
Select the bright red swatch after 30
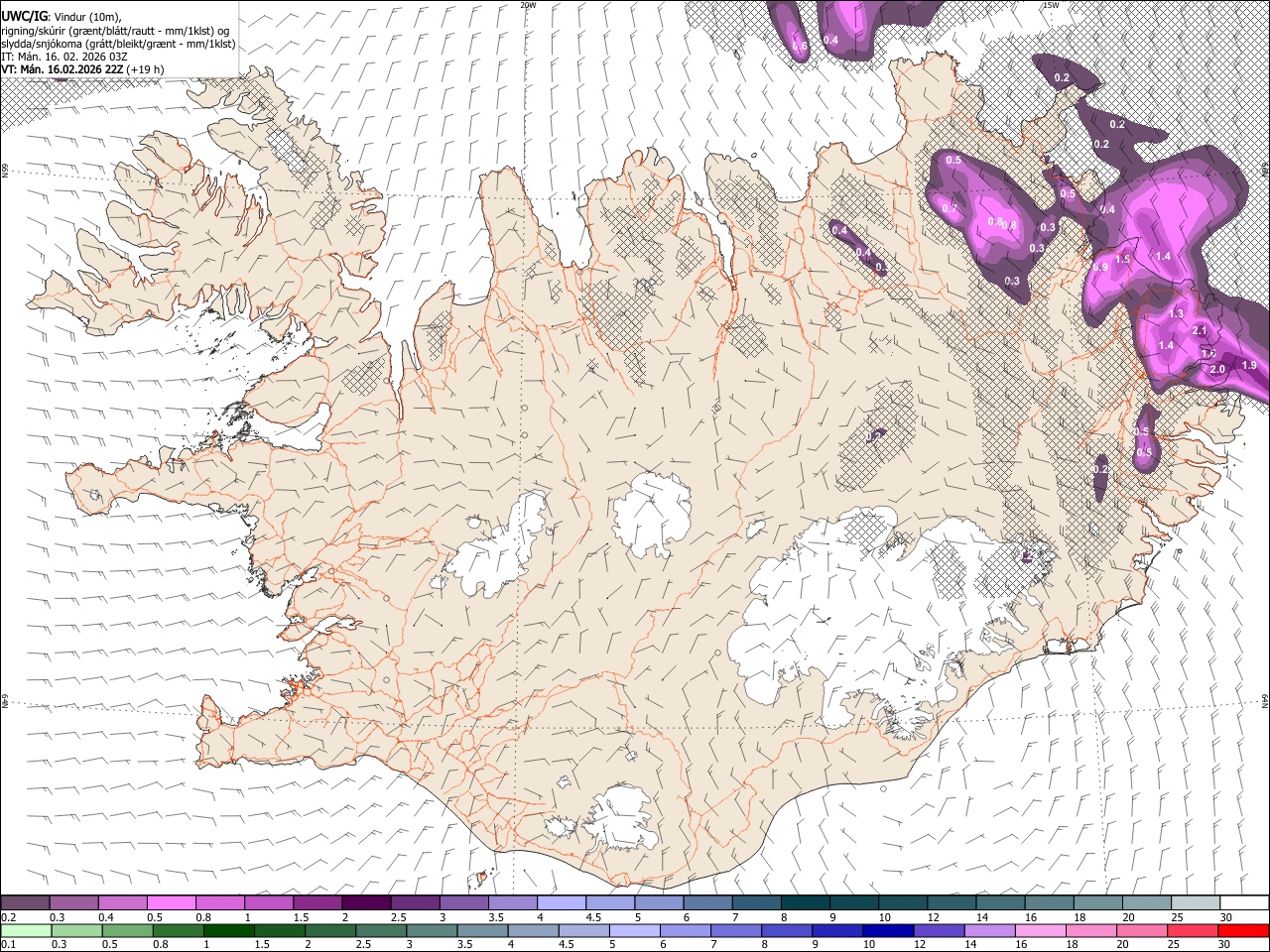(1243, 930)
